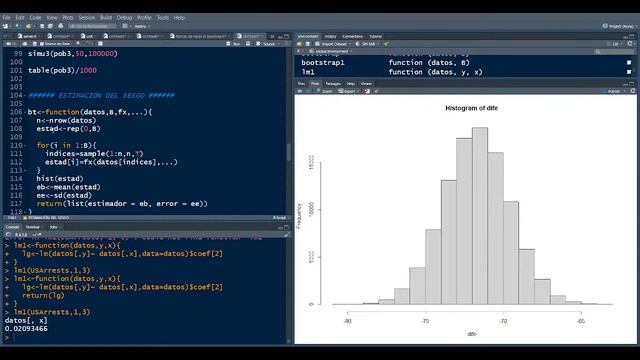Screen dimensions: 640x360
Task: Click the Re-run previous code icon
Action: (248, 44)
